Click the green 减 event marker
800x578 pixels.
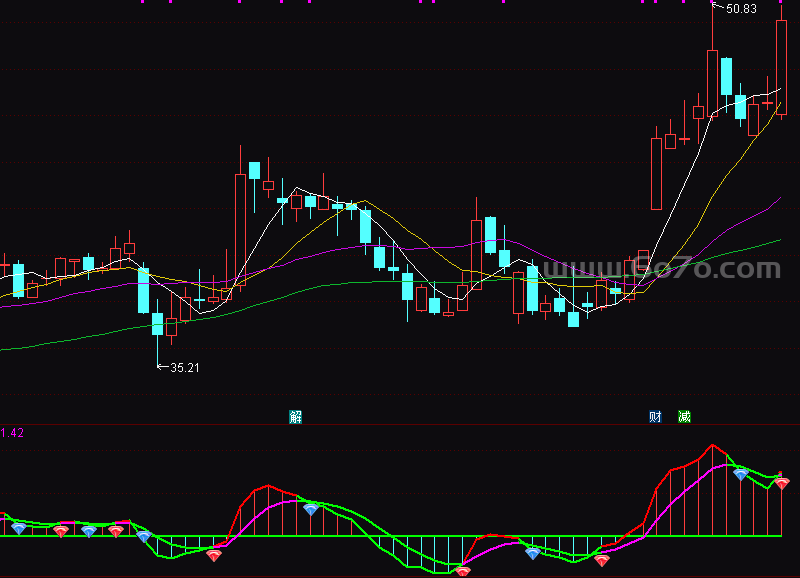click(x=684, y=416)
